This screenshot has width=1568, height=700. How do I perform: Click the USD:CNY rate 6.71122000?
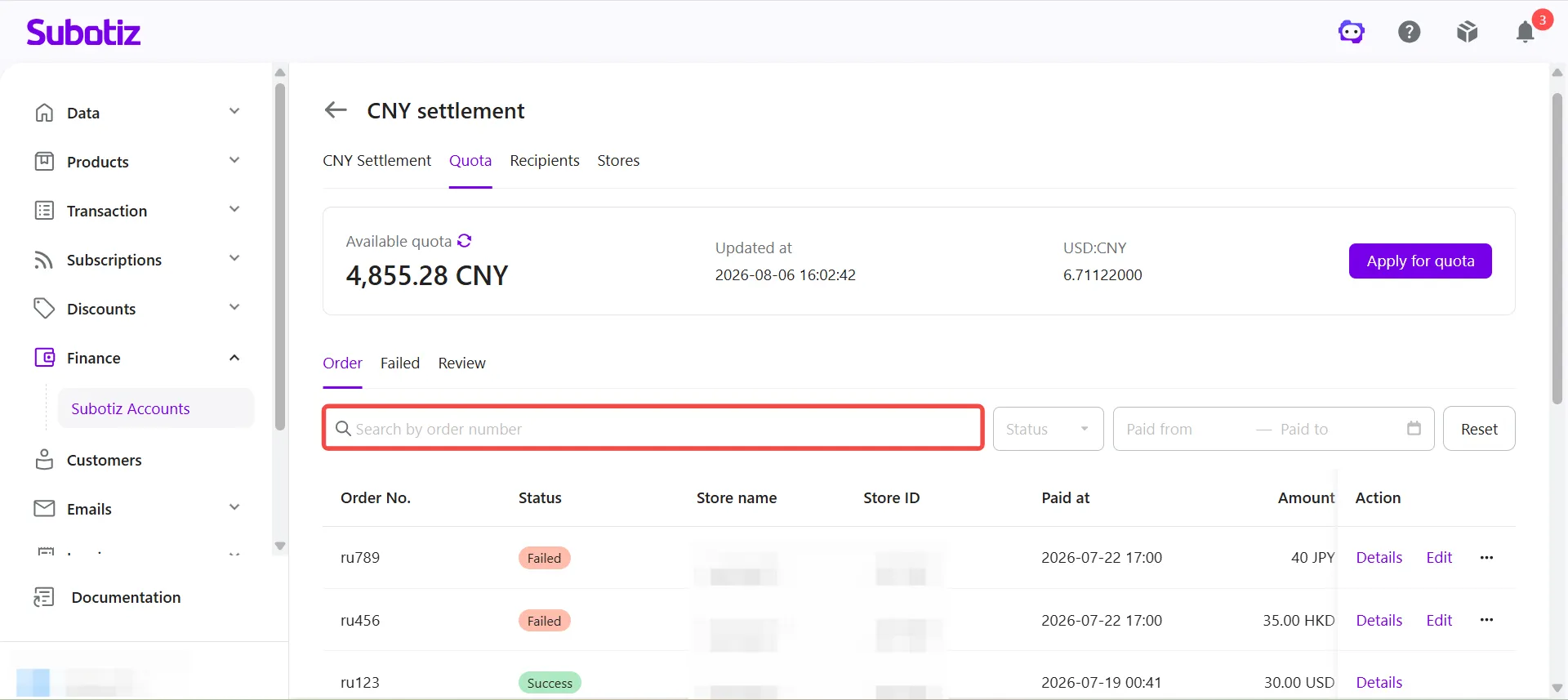click(1102, 275)
